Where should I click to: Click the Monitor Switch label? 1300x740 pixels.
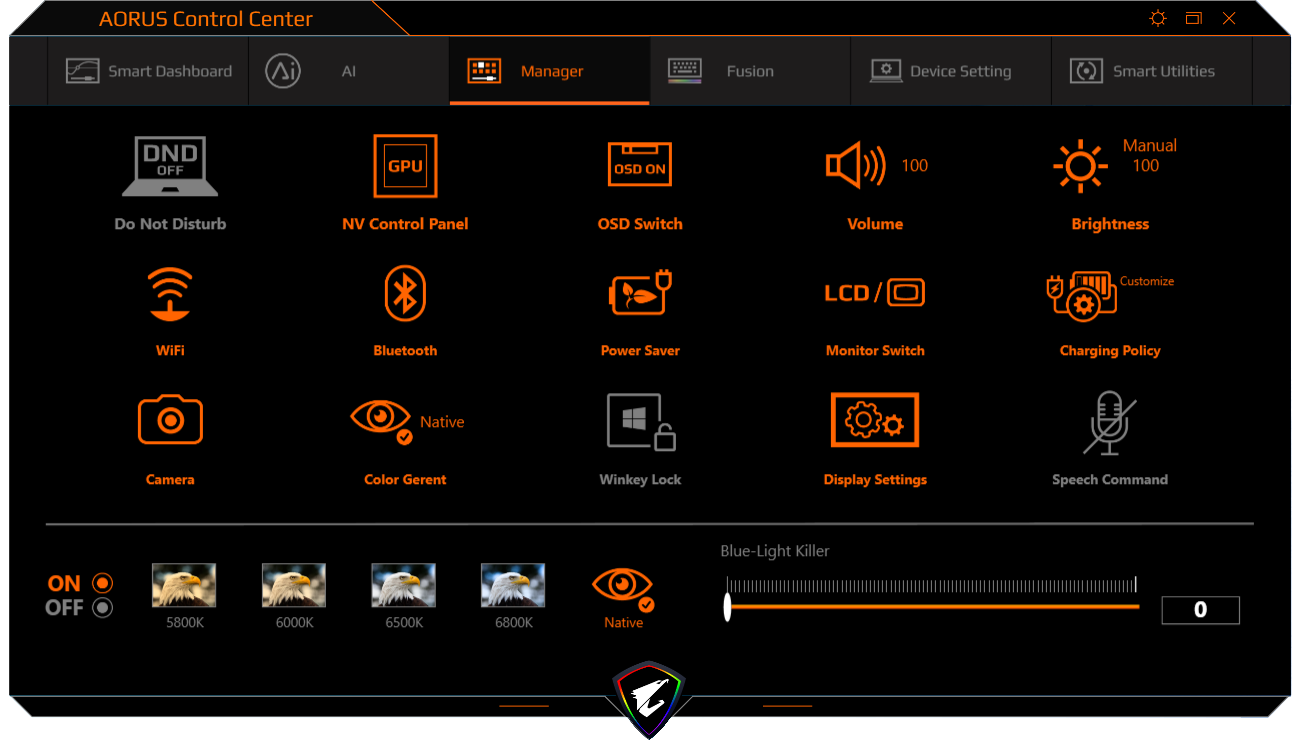[875, 351]
